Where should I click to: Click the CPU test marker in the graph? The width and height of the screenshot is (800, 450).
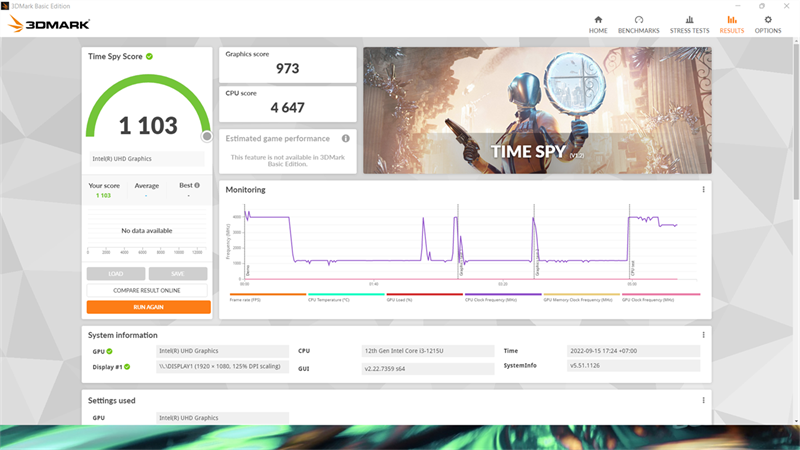633,269
